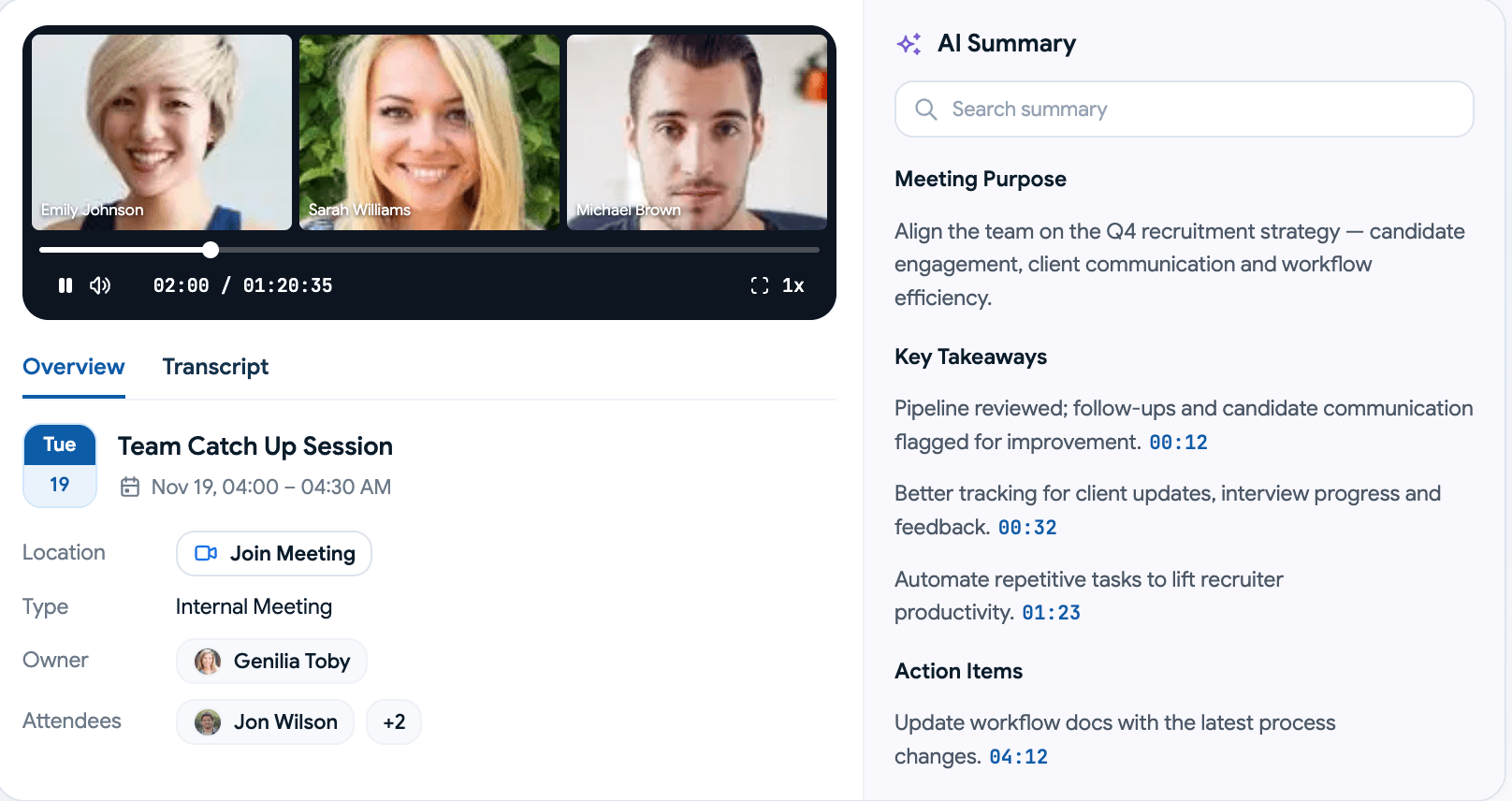Change the 1x playback speed
The height and width of the screenshot is (801, 1512).
[793, 285]
